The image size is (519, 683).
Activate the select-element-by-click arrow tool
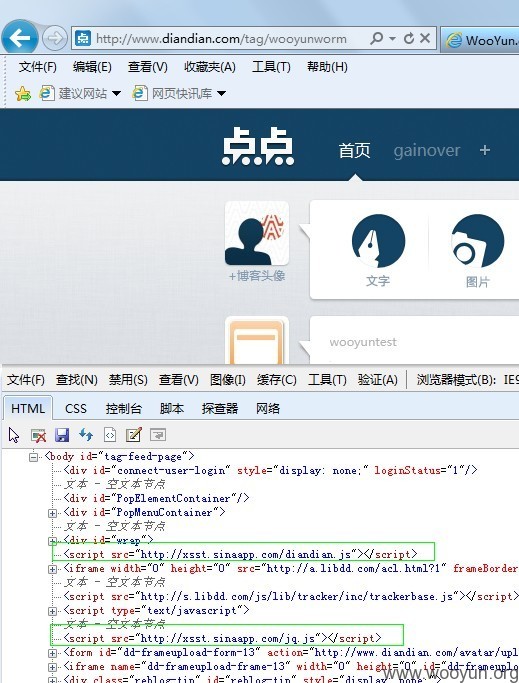(14, 435)
